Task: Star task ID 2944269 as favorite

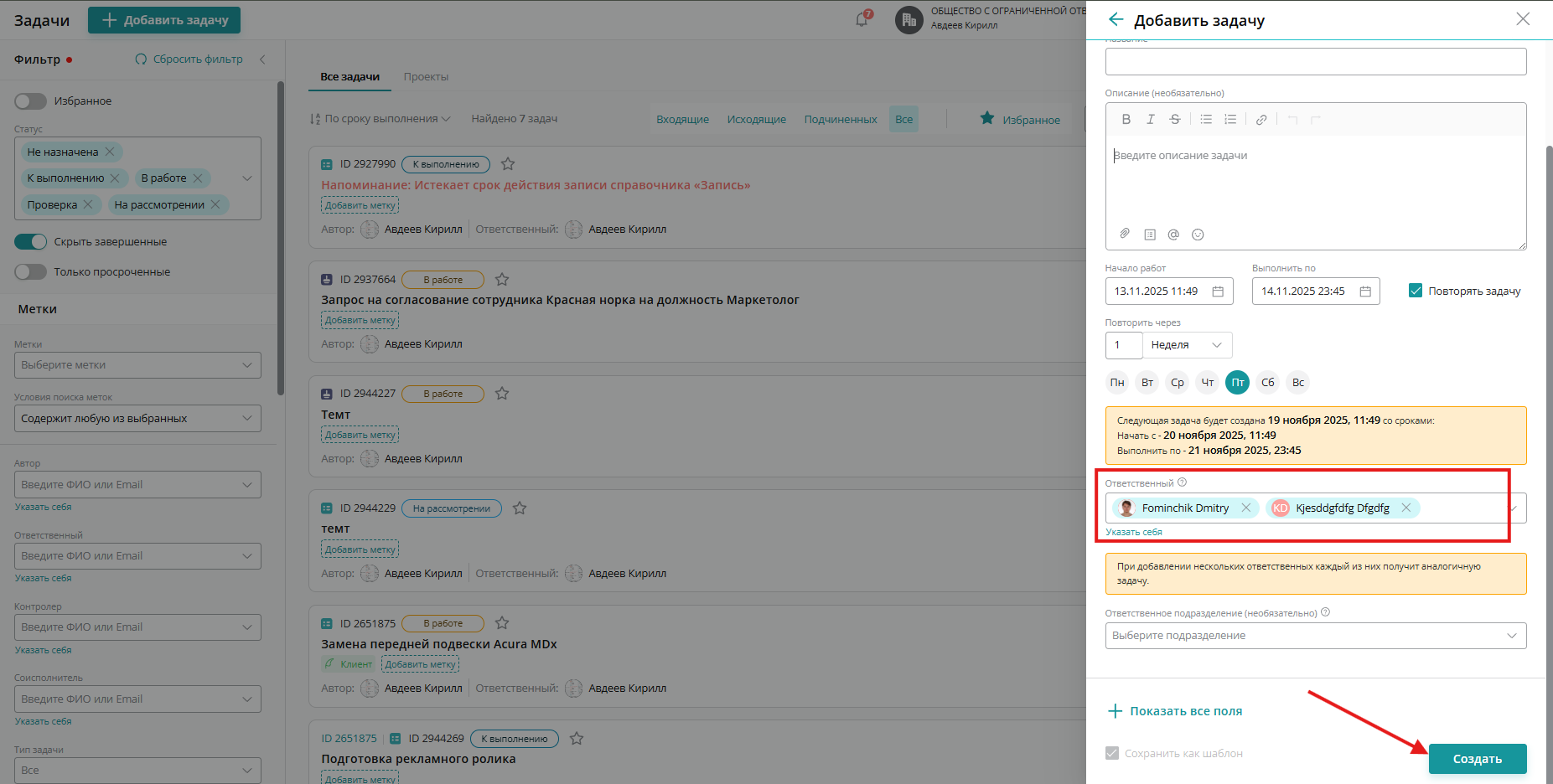Action: [577, 738]
